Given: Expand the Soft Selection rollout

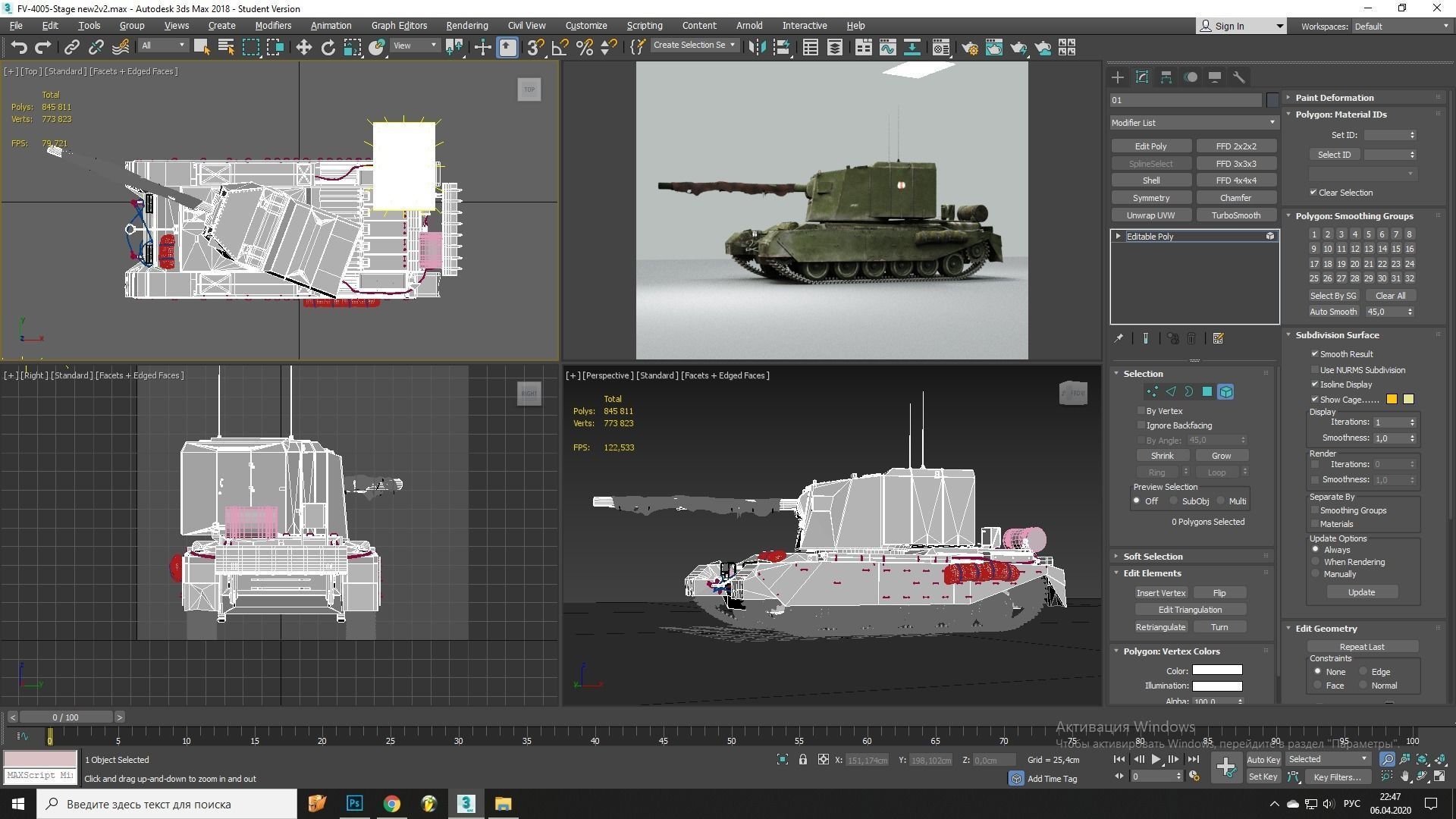Looking at the screenshot, I should coord(1153,557).
